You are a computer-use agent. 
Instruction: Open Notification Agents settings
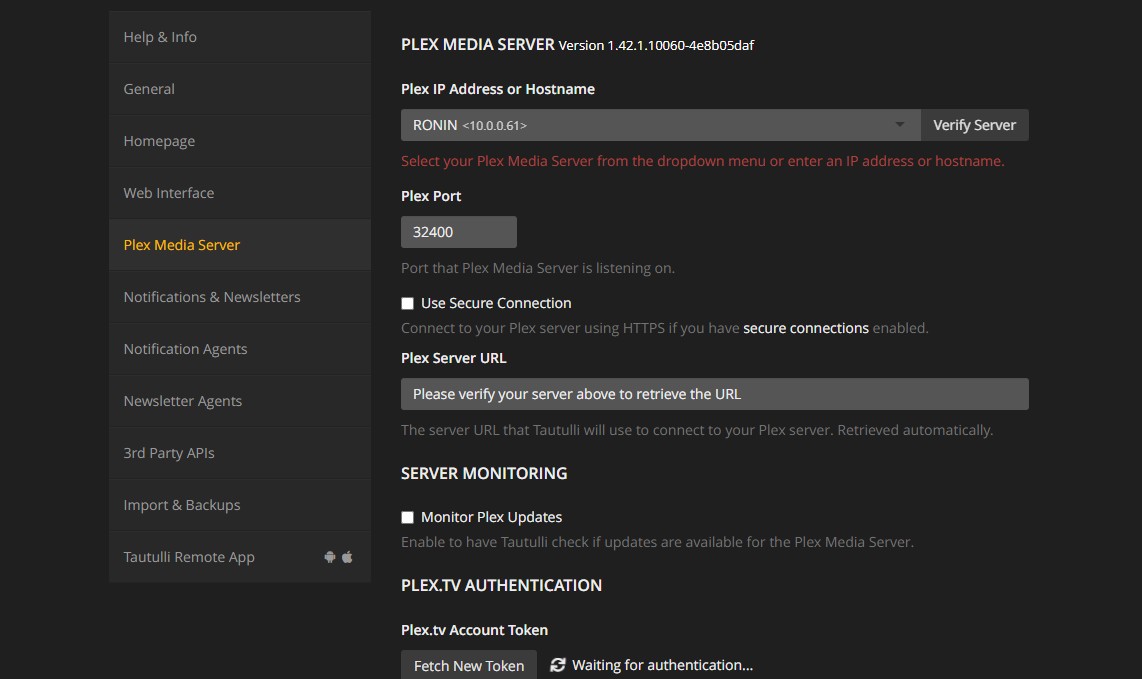[x=240, y=349]
